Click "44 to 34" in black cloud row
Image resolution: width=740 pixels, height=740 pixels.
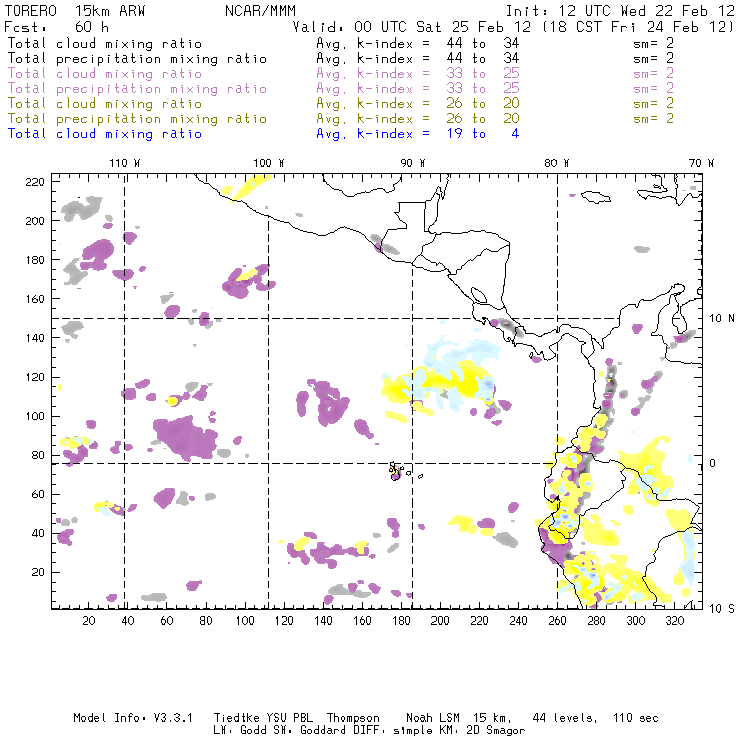[483, 44]
